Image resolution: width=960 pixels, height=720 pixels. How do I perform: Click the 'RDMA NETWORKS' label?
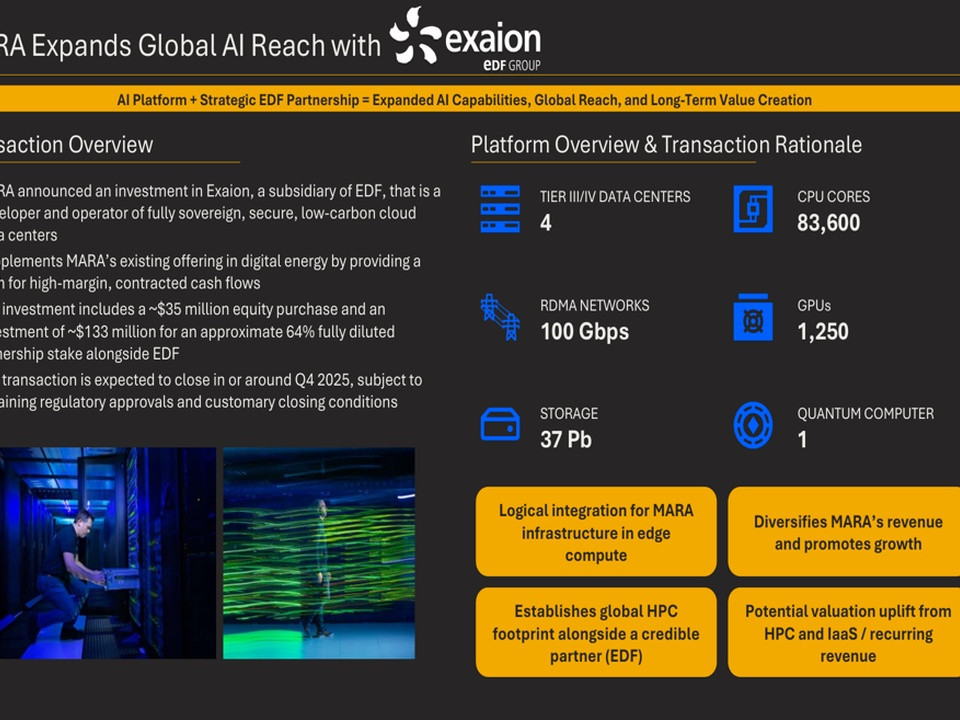[x=594, y=306]
